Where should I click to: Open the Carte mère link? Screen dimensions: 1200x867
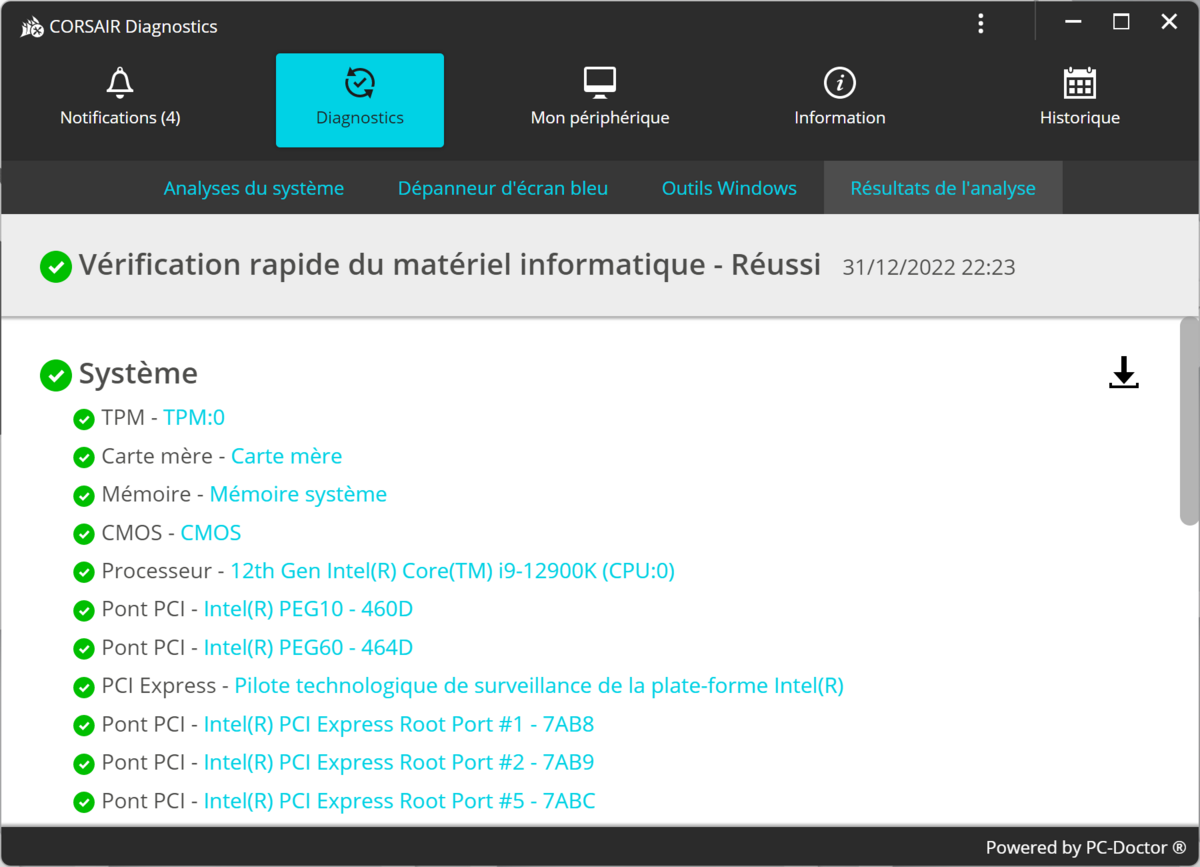[286, 456]
